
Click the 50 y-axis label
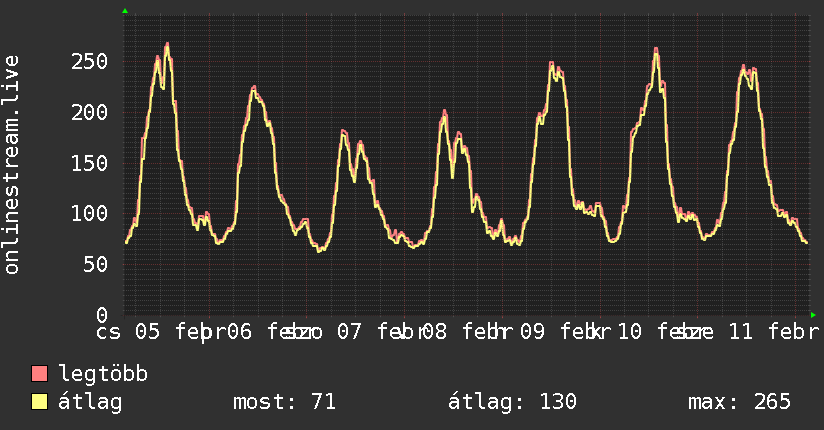[x=96, y=264]
